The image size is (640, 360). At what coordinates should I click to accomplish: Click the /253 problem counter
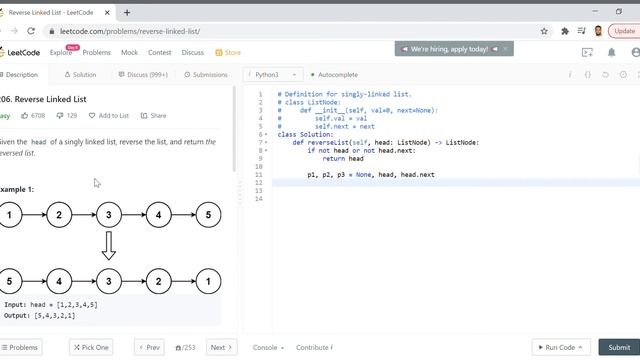[185, 347]
